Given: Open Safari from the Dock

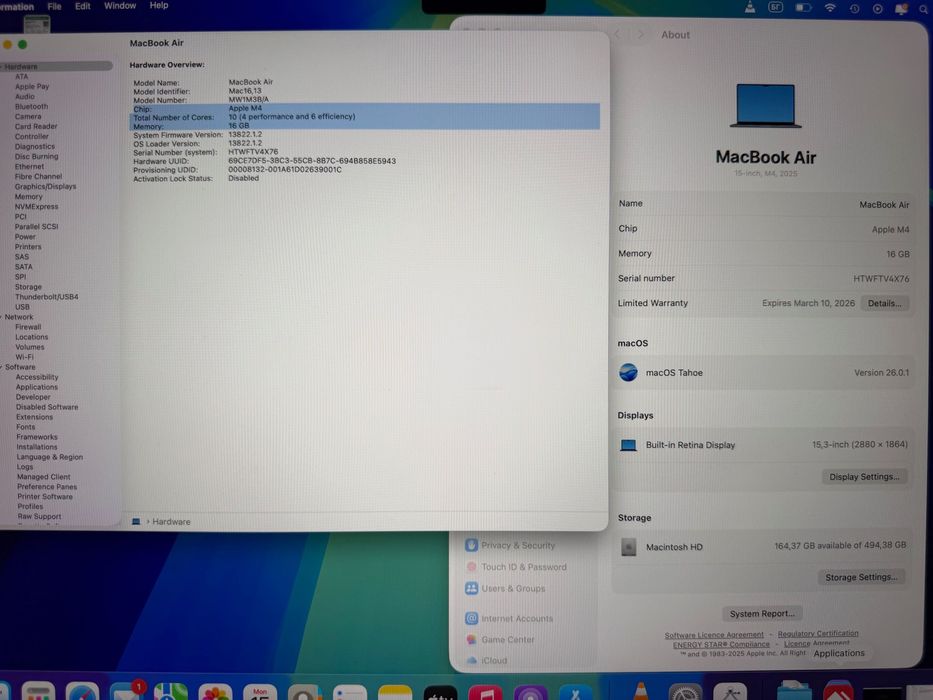Looking at the screenshot, I should coord(82,692).
